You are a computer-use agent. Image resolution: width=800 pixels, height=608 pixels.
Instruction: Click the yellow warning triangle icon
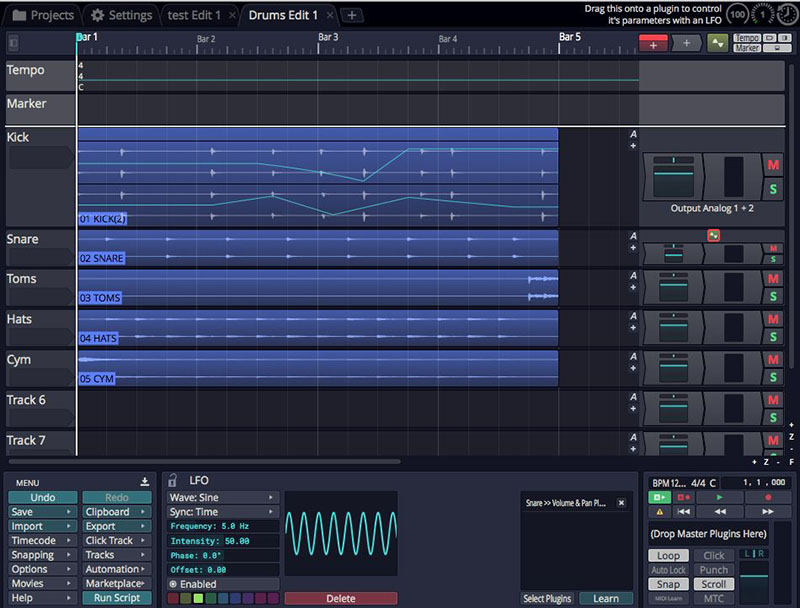tap(660, 511)
